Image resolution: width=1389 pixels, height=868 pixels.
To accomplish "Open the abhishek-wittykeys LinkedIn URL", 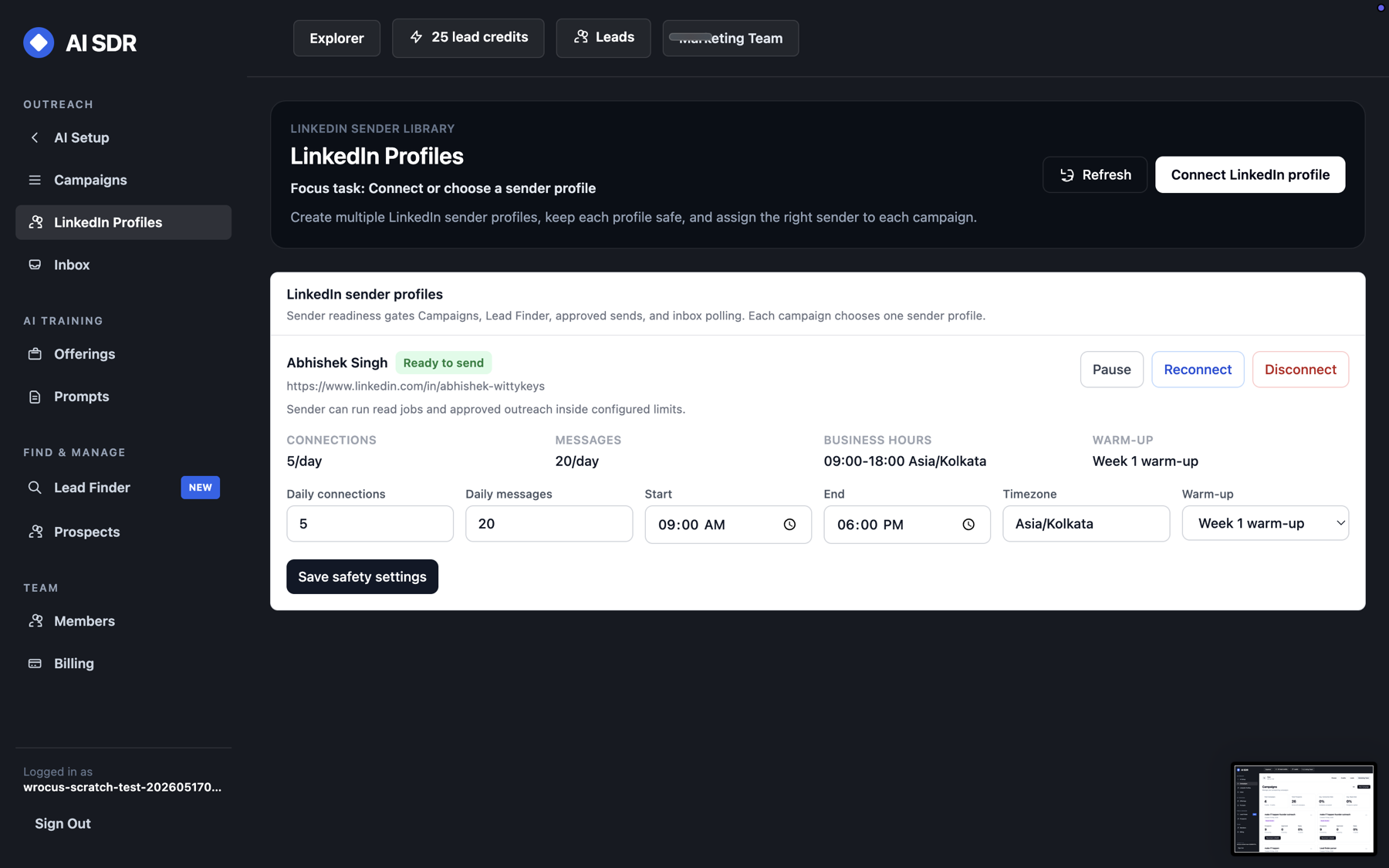I will pyautogui.click(x=415, y=387).
